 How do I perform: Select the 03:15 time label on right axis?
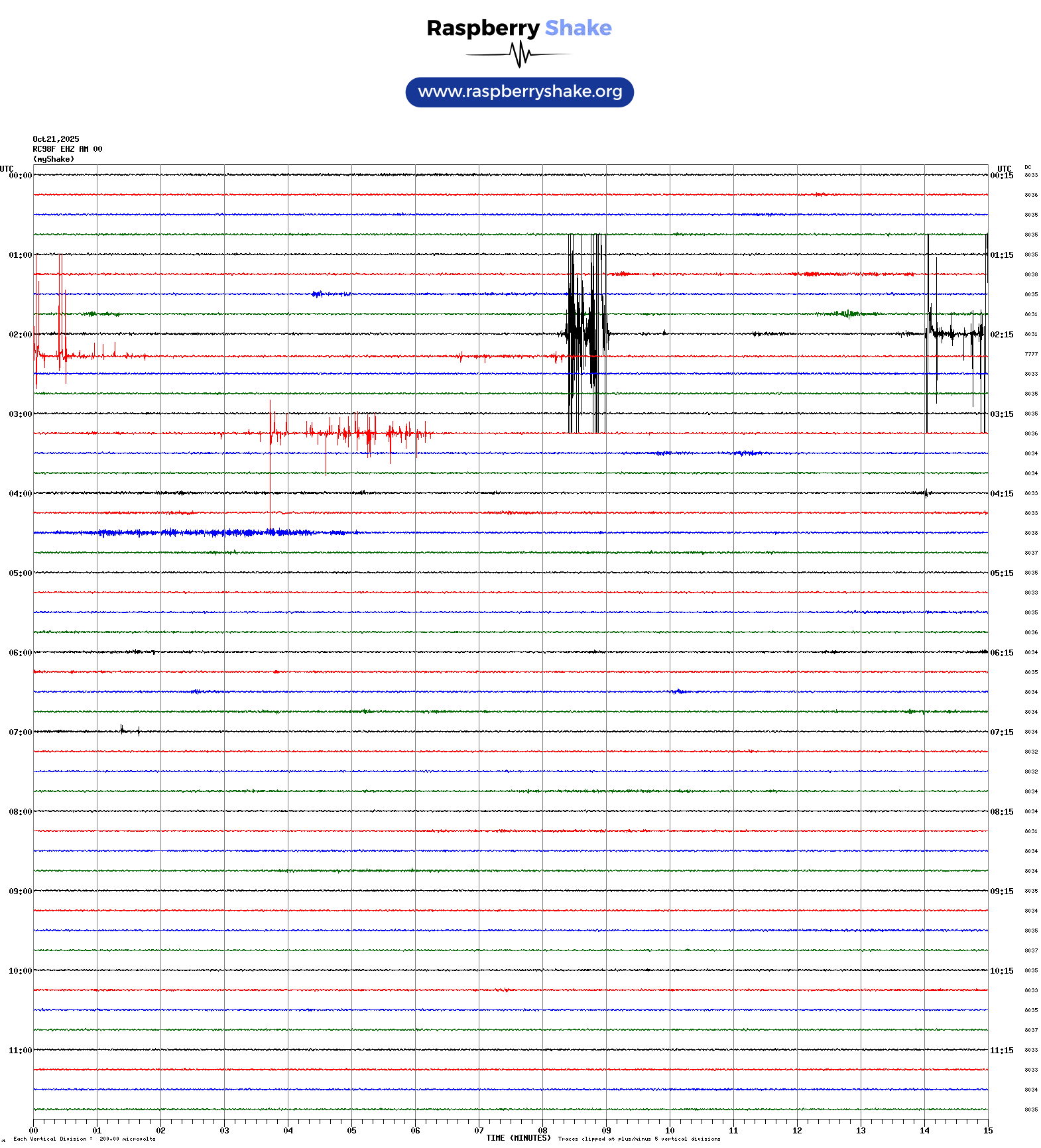point(1001,414)
